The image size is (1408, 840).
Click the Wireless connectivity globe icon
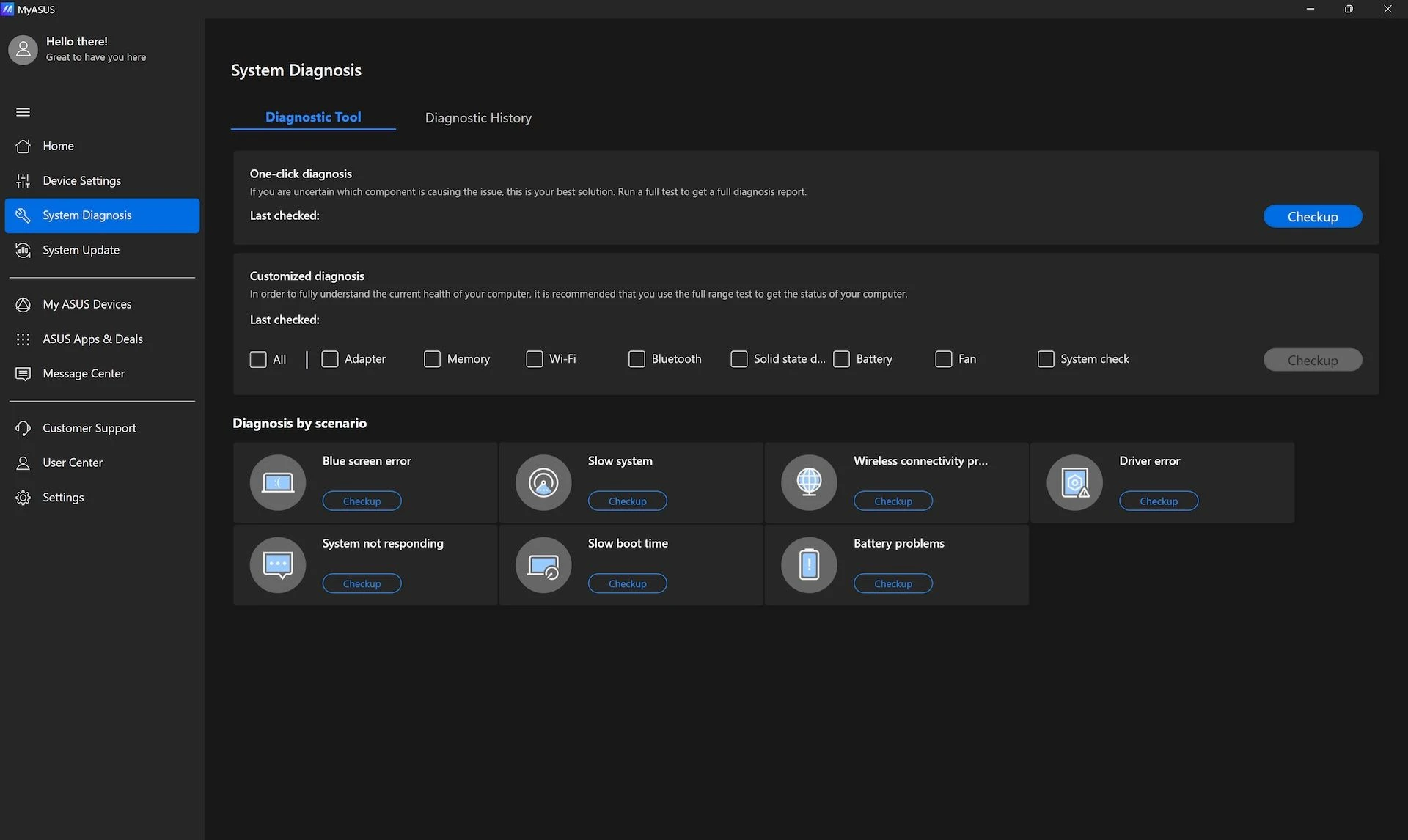click(x=809, y=482)
